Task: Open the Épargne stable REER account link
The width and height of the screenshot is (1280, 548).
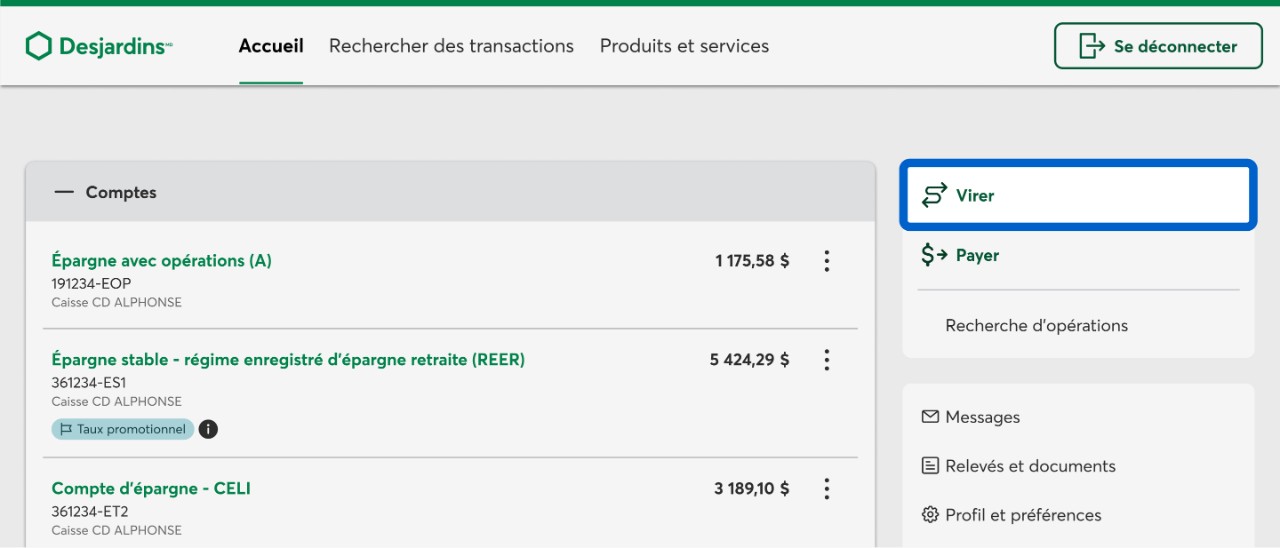Action: click(x=288, y=360)
